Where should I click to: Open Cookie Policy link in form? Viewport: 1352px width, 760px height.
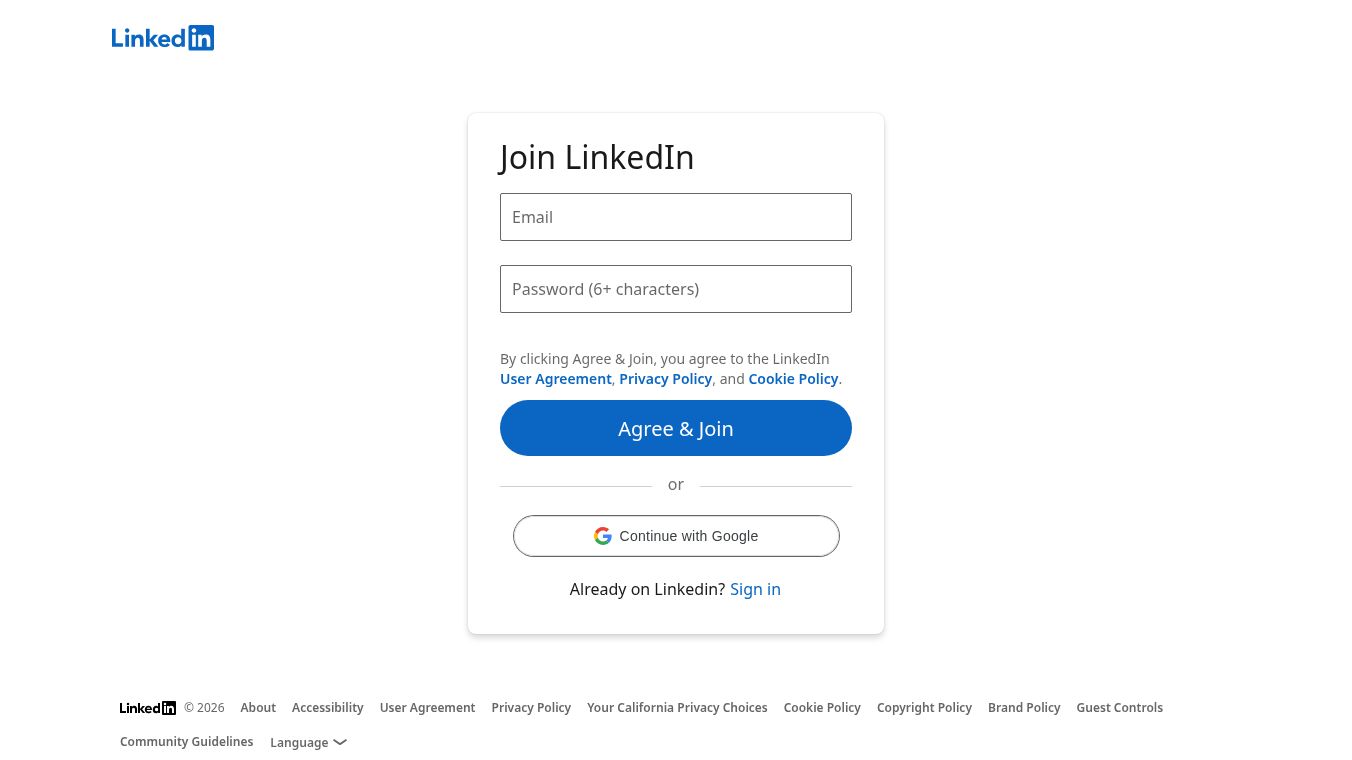(793, 379)
